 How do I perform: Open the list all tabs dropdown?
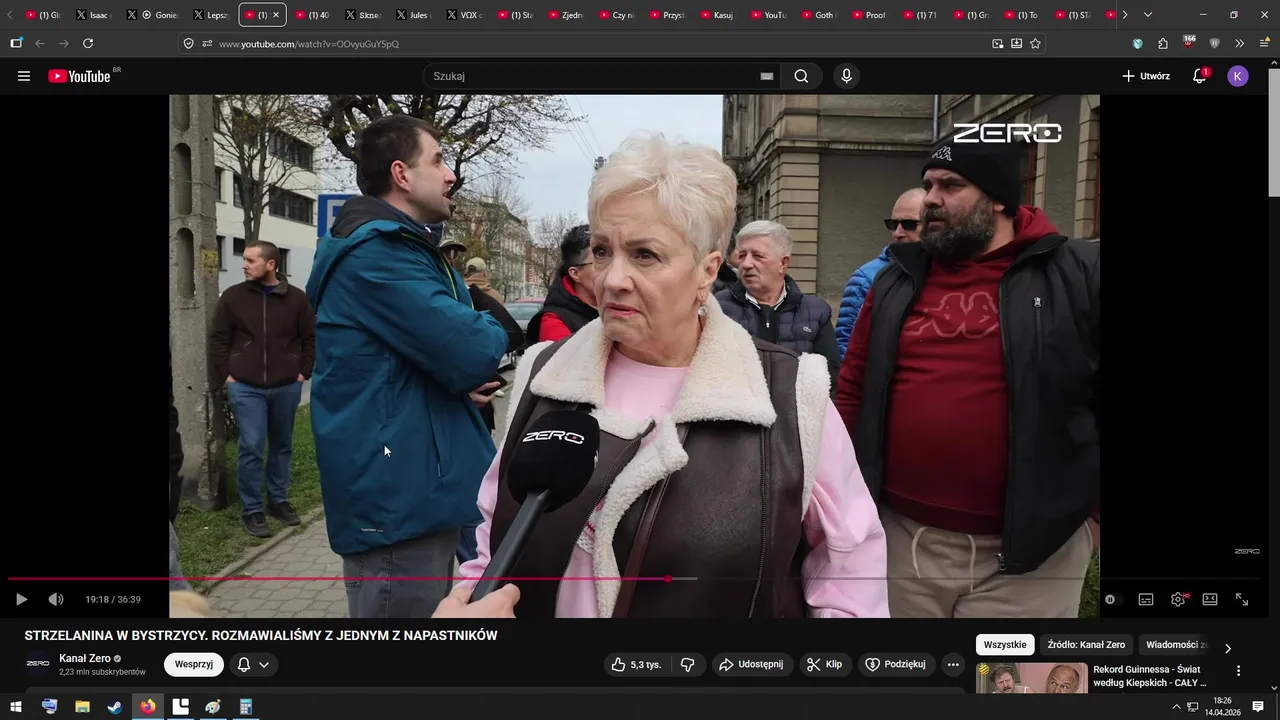1148,15
